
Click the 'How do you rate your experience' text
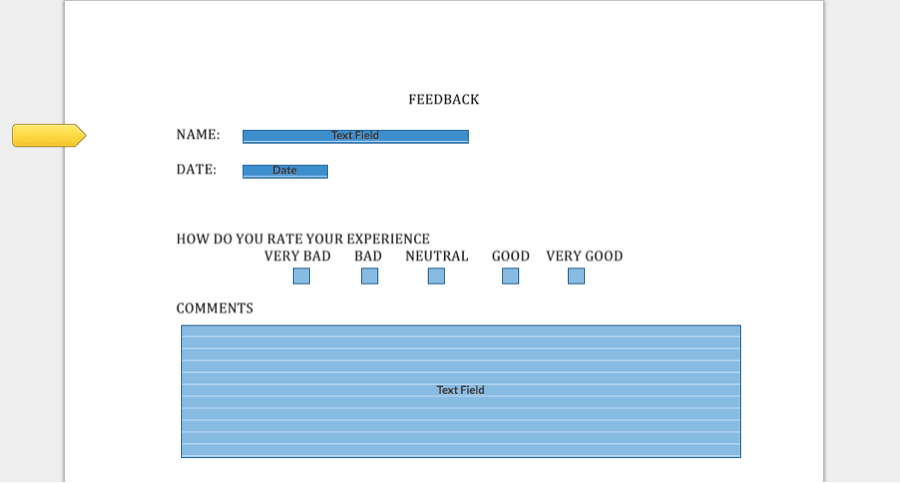click(303, 239)
